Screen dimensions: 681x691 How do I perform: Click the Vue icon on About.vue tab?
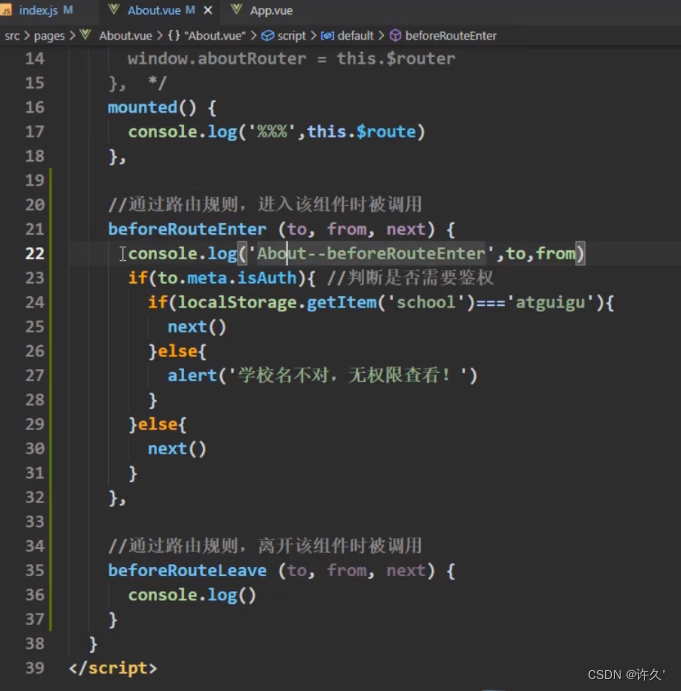114,10
